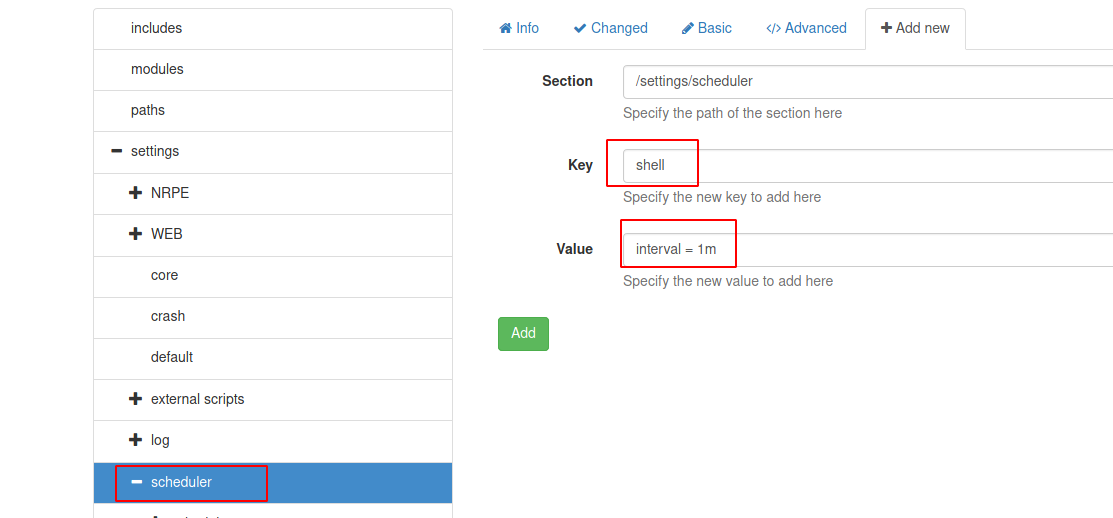Expand the NRPE tree node
The width and height of the screenshot is (1113, 518).
[136, 193]
